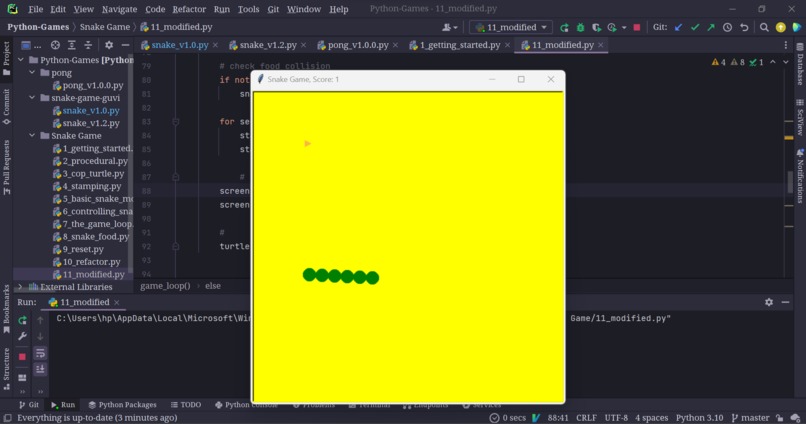Click the collapse all icon in Project panel

tap(88, 45)
